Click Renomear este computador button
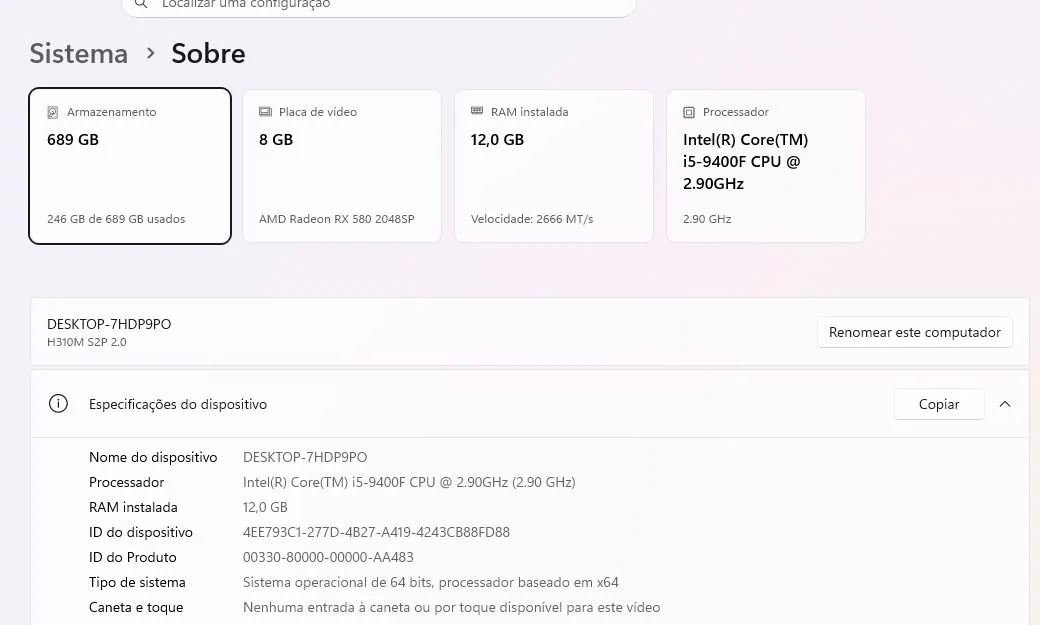This screenshot has height=625, width=1040. (x=915, y=332)
